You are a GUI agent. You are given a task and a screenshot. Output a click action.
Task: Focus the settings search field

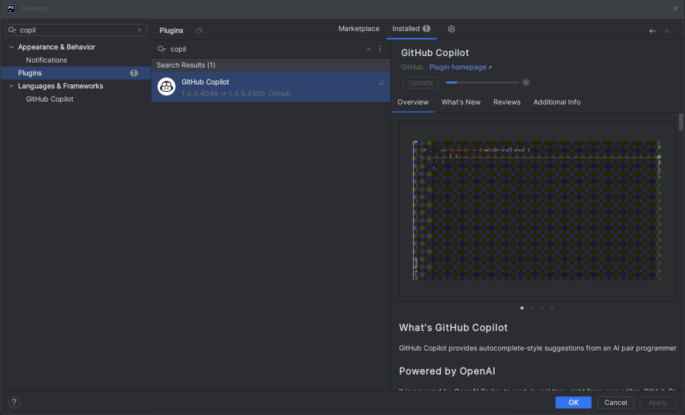(x=76, y=30)
